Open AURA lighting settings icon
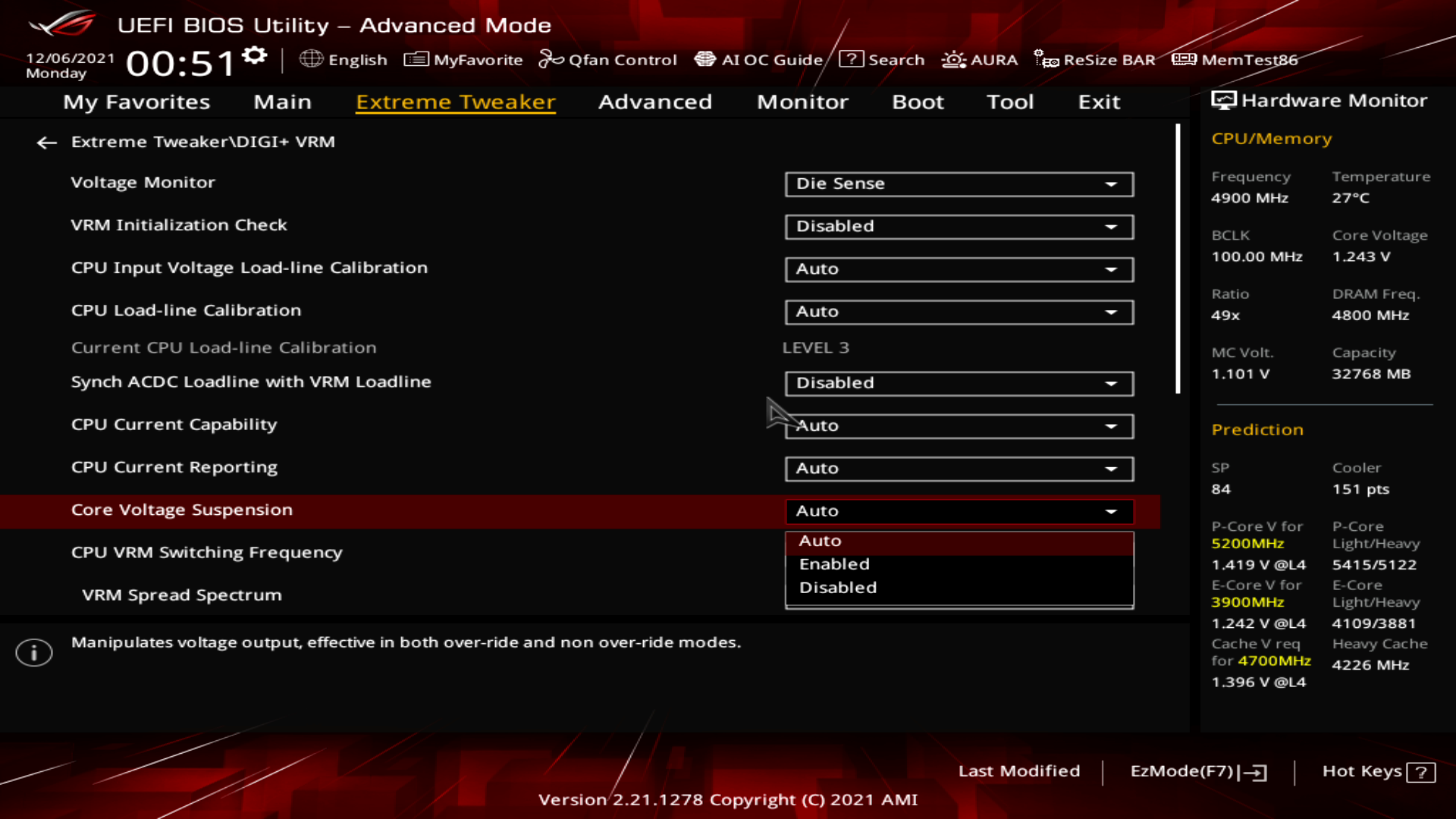Screen dimensions: 1456x819 coord(953,59)
